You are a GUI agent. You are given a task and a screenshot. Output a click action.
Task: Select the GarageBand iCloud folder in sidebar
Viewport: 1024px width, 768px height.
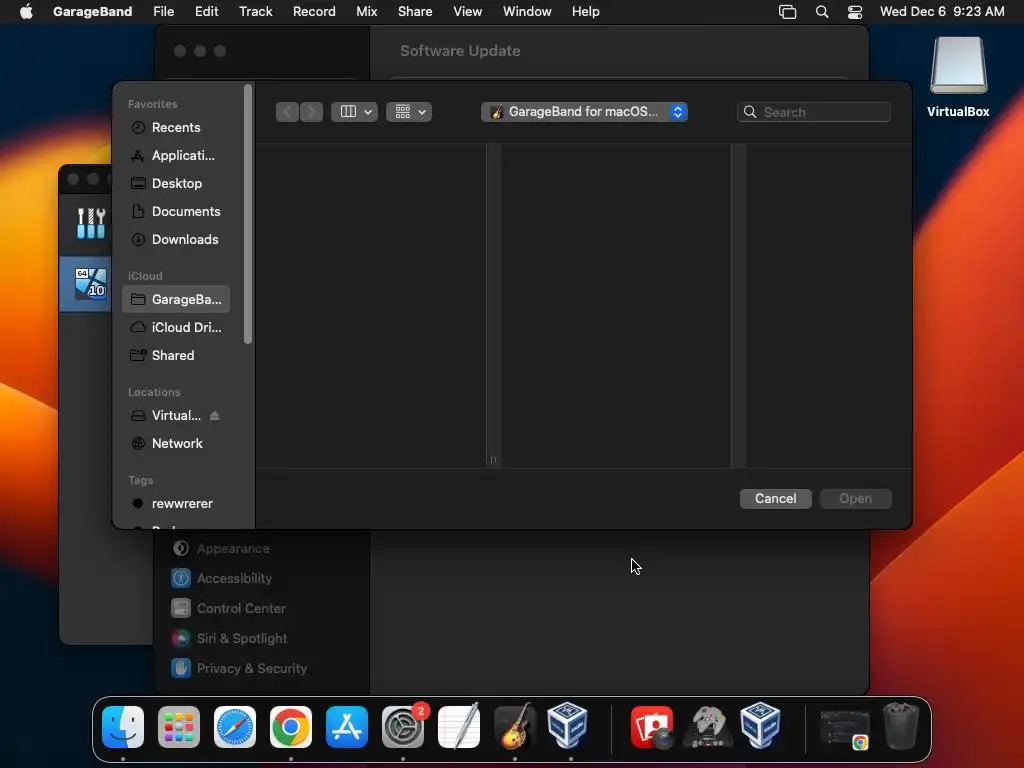(176, 299)
